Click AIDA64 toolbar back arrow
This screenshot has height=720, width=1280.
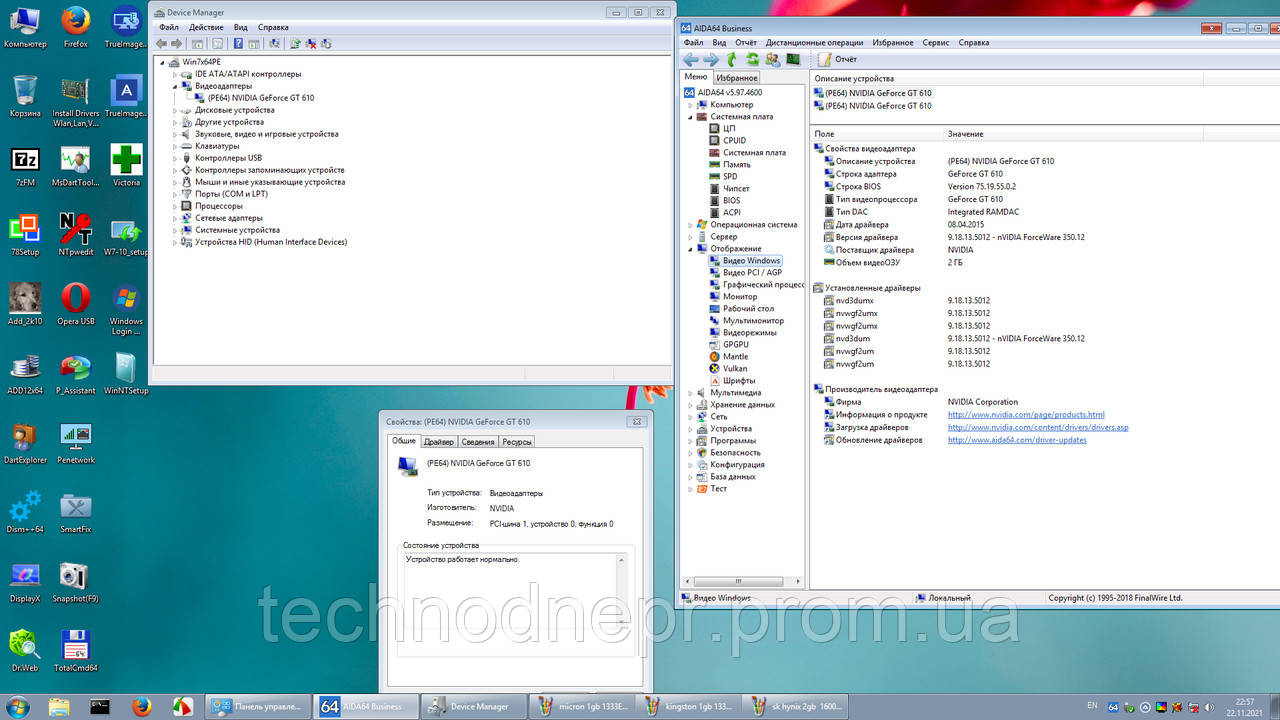tap(690, 60)
